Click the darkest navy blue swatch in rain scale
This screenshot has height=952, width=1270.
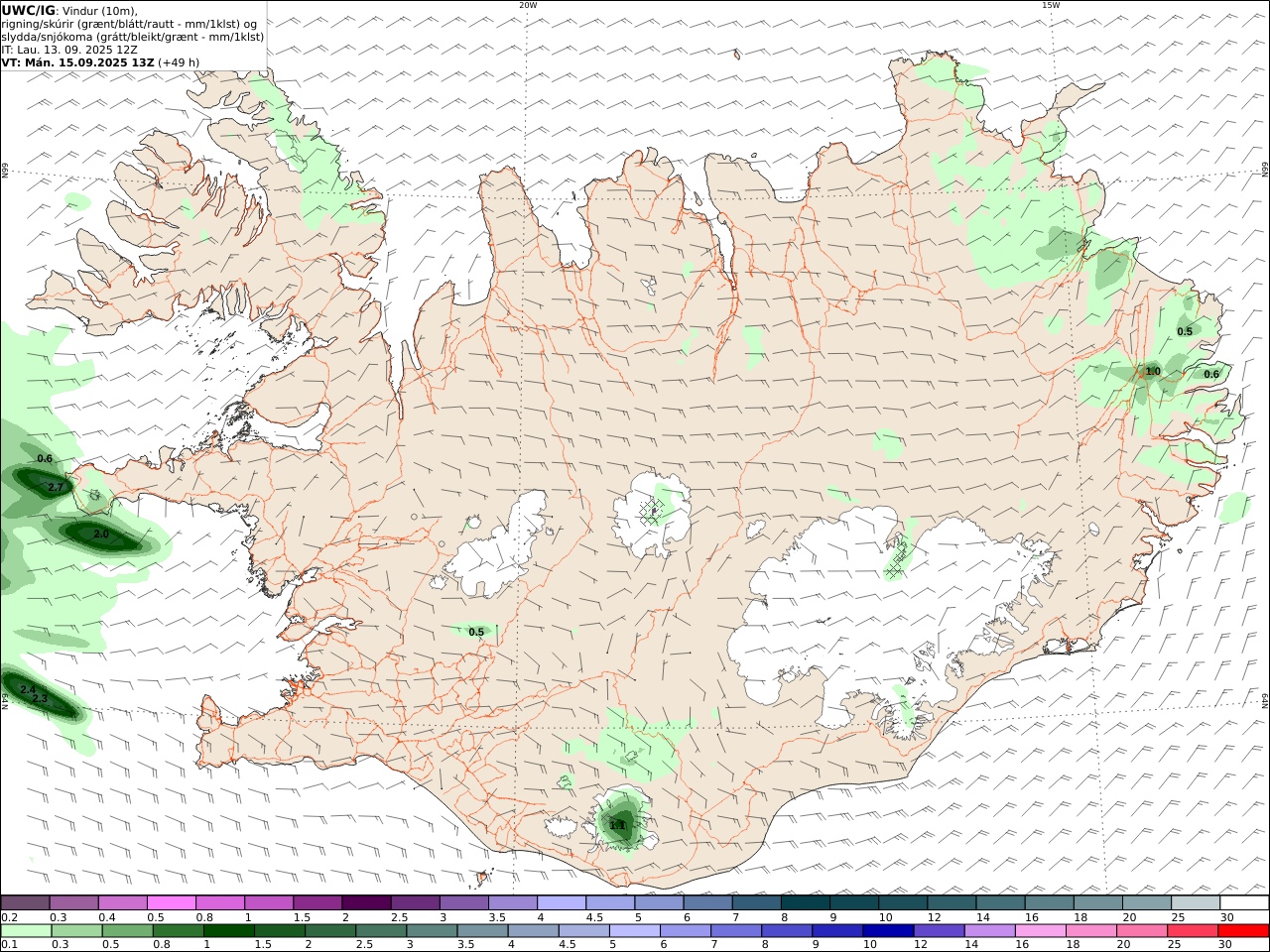click(887, 931)
